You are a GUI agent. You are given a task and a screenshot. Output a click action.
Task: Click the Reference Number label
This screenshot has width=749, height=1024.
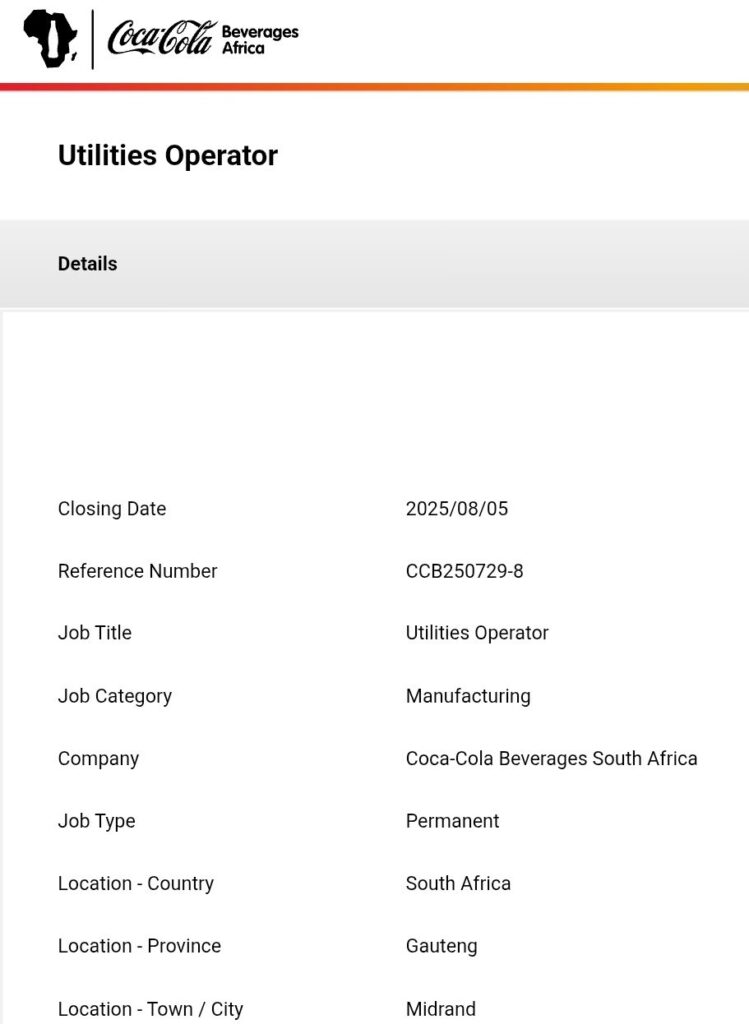pos(137,571)
